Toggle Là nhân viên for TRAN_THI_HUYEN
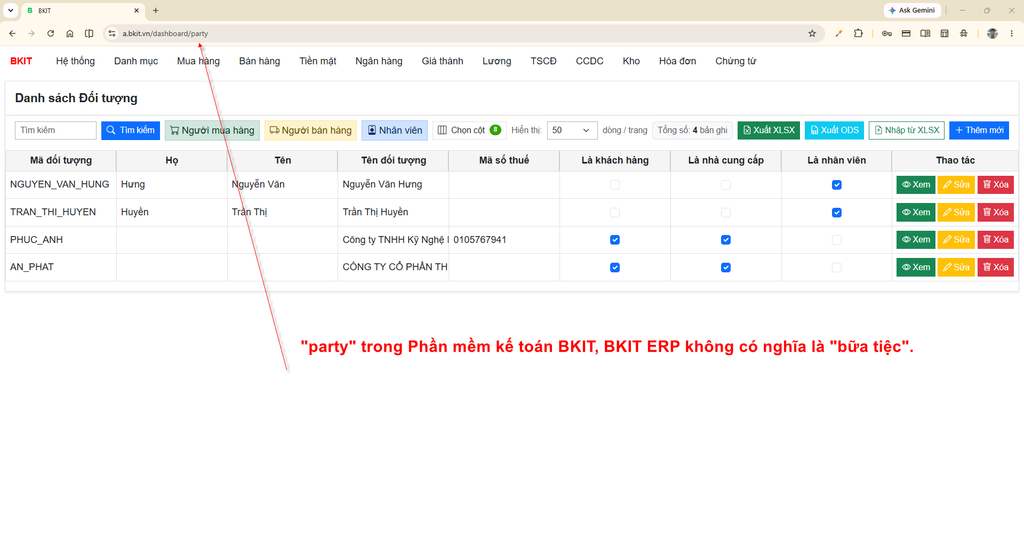The image size is (1024, 550). tap(837, 212)
